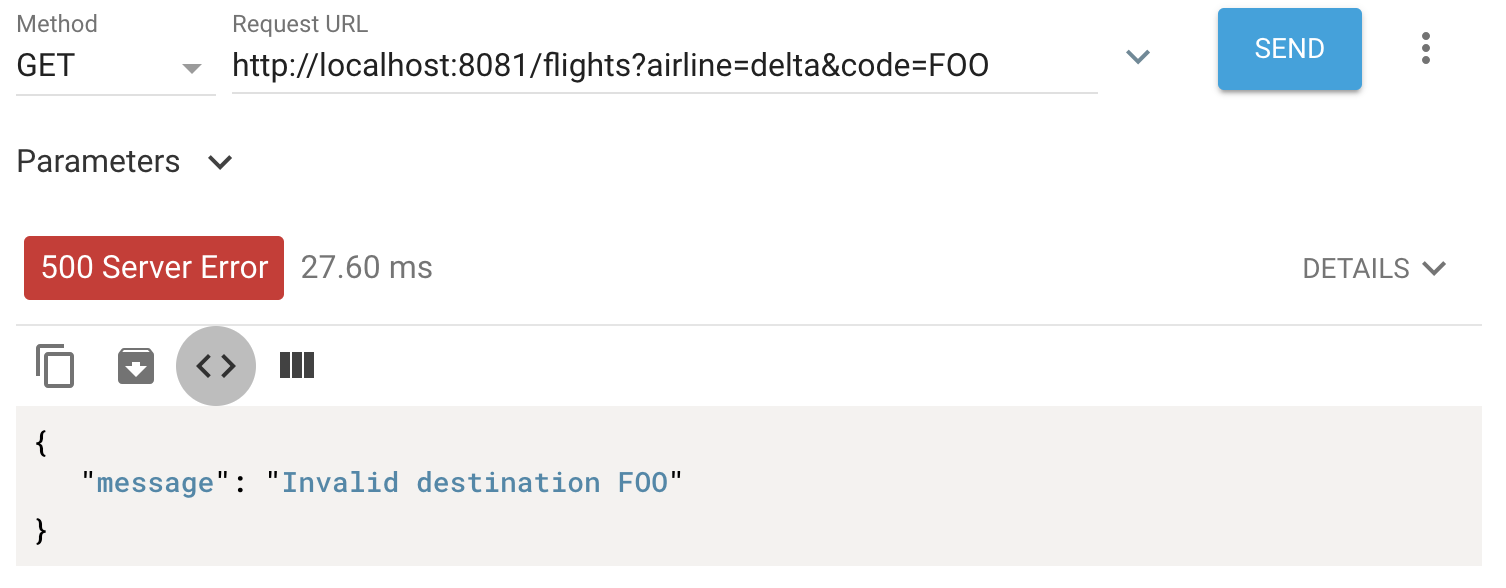Select the GET method value

coord(46,66)
